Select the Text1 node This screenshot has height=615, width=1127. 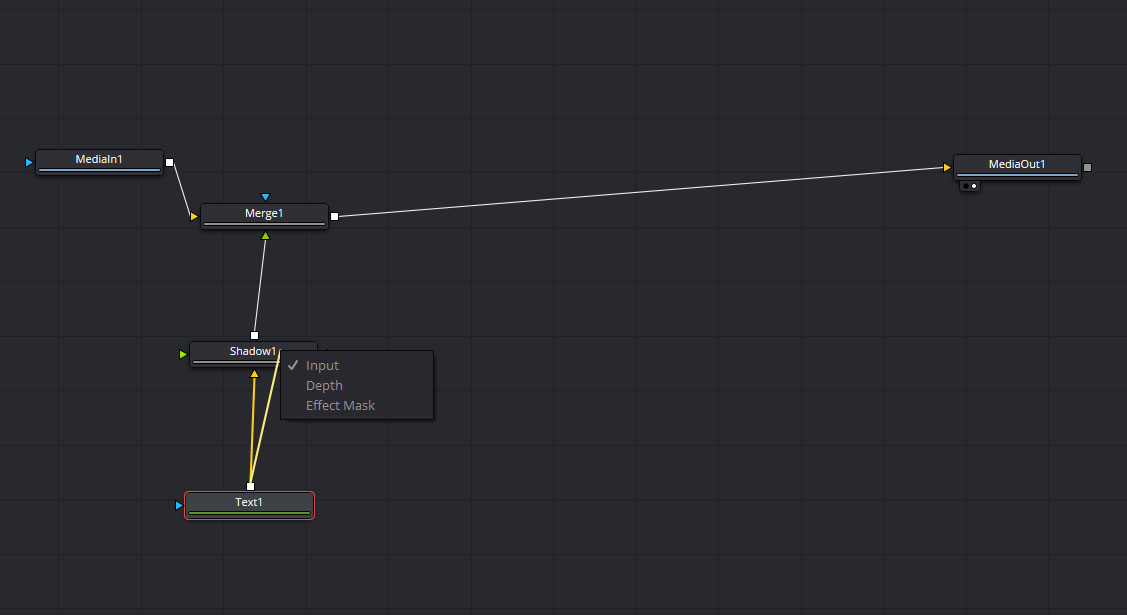249,505
